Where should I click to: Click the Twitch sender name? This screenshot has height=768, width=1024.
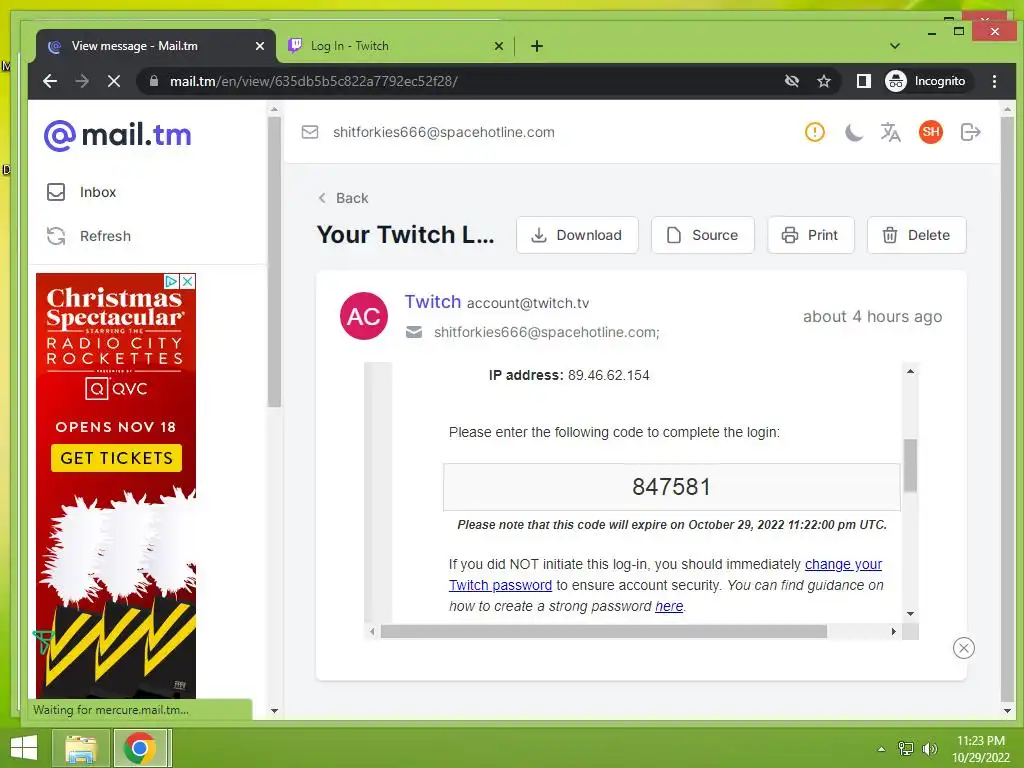(x=432, y=302)
